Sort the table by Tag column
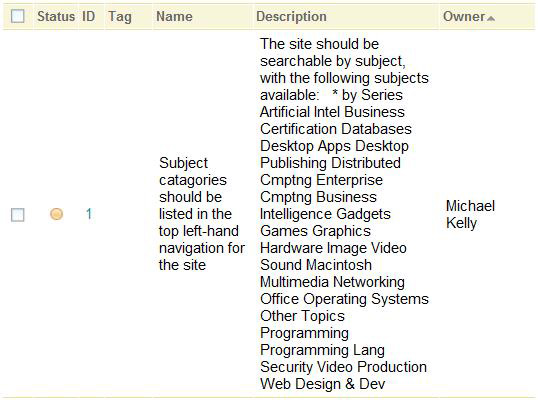 pos(120,16)
